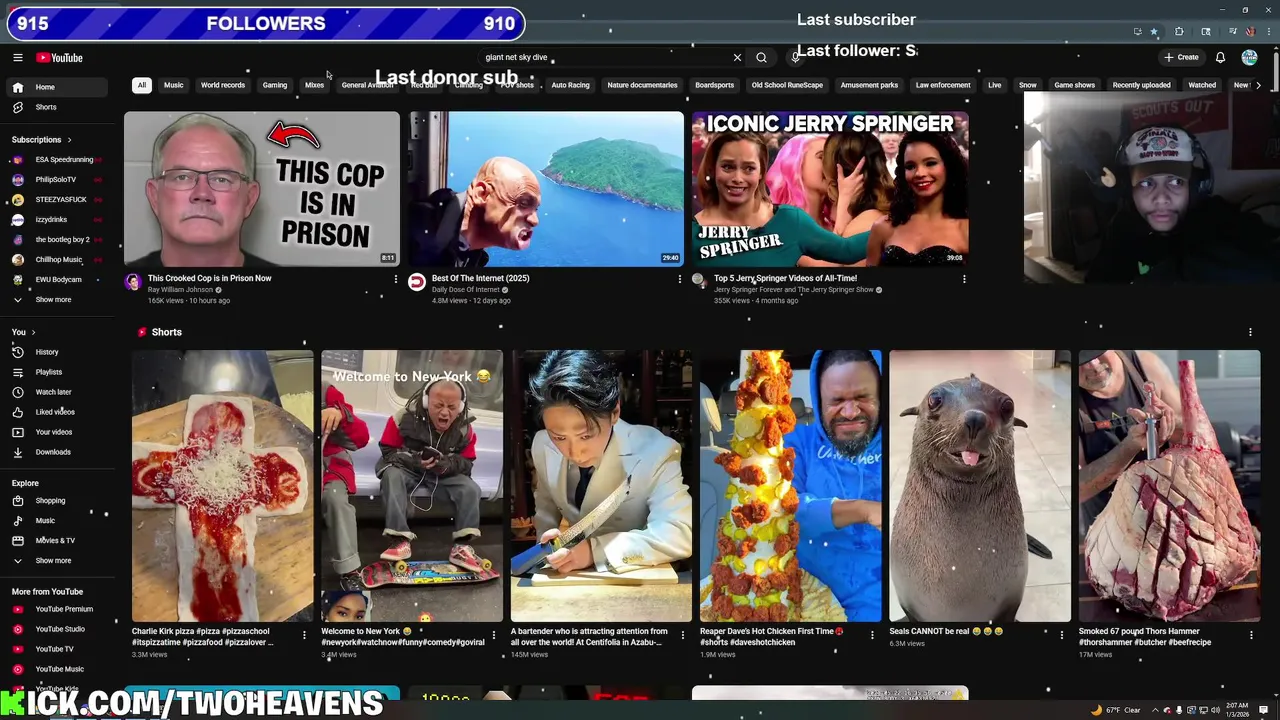Open the Chrome three-dot menu
Viewport: 1280px width, 720px height.
[x=1270, y=32]
